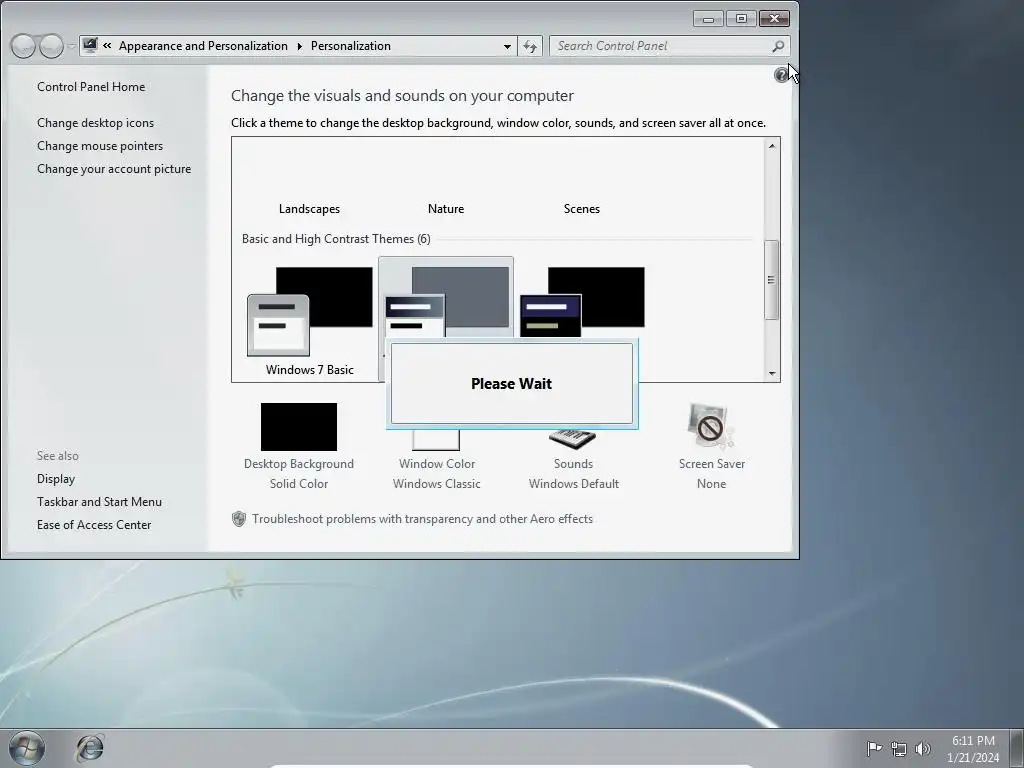Click the Screen Saver label link
Viewport: 1024px width, 768px height.
pos(711,464)
